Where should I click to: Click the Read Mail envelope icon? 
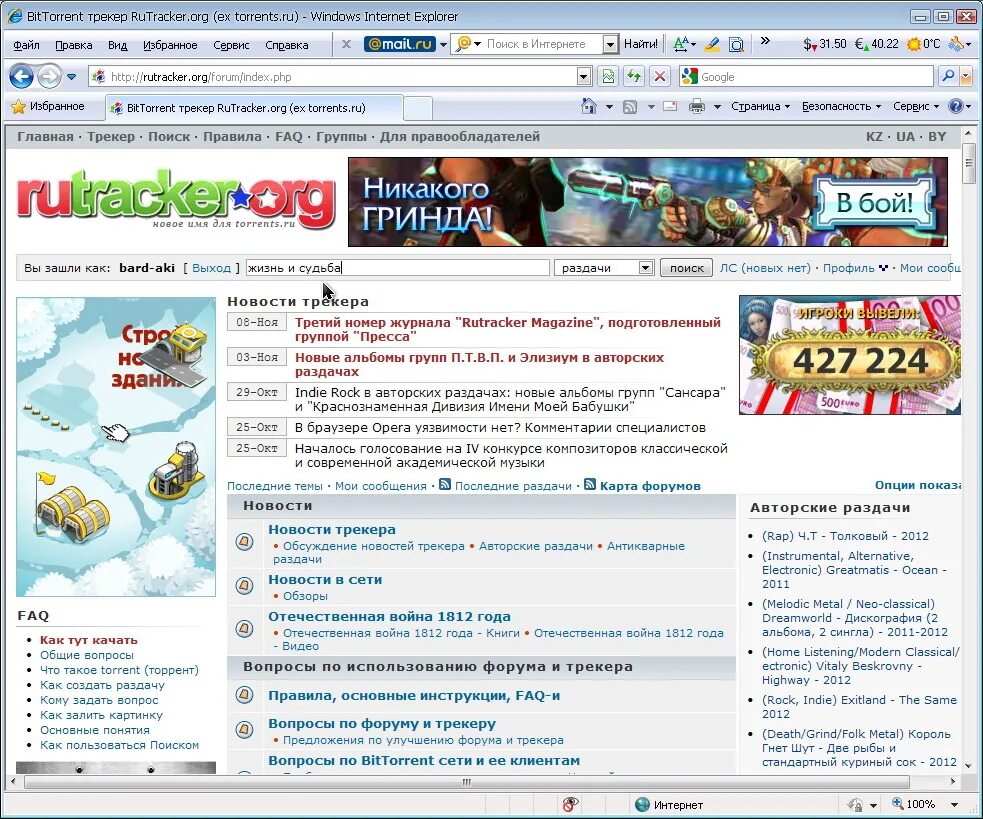(x=670, y=107)
